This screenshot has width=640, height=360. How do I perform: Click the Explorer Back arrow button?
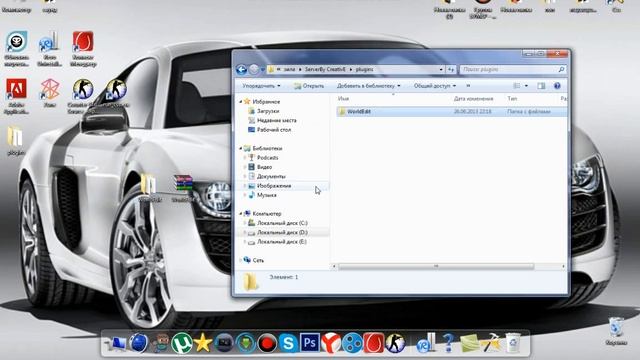tap(241, 69)
